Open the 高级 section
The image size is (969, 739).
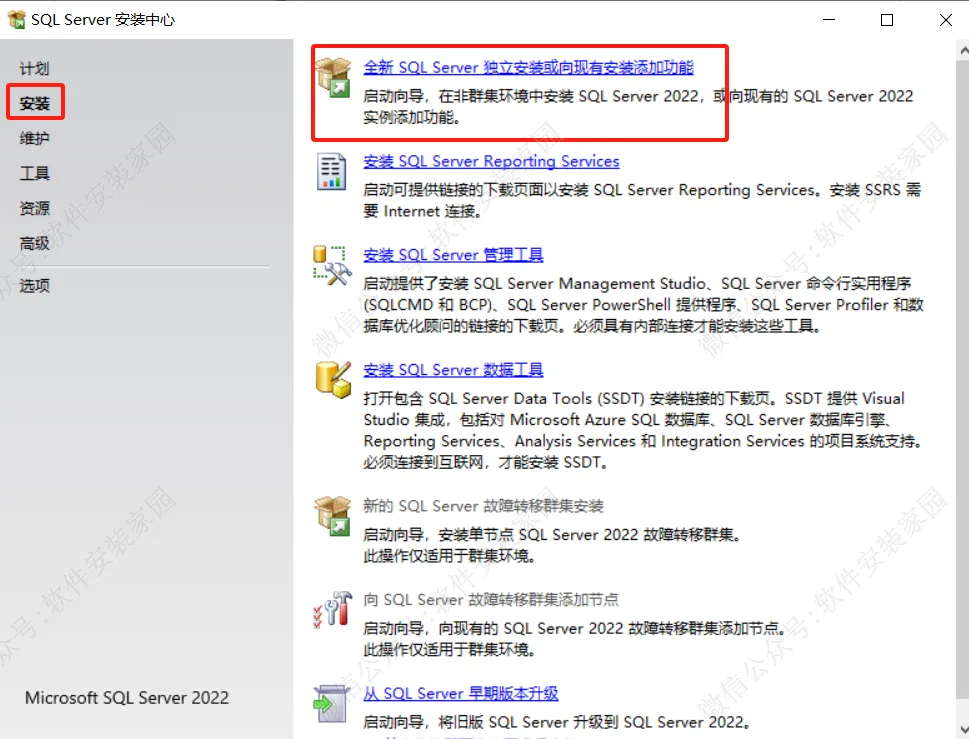[x=35, y=243]
